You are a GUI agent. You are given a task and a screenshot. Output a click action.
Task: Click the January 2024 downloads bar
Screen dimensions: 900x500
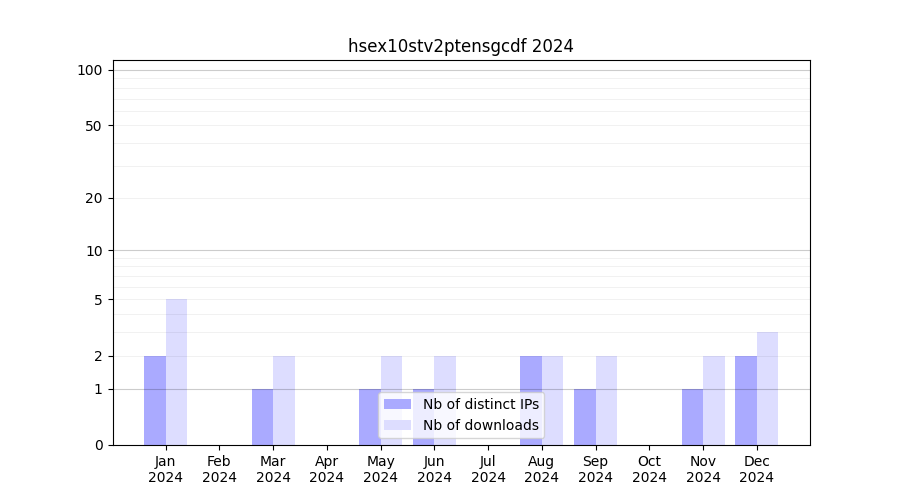tap(176, 372)
